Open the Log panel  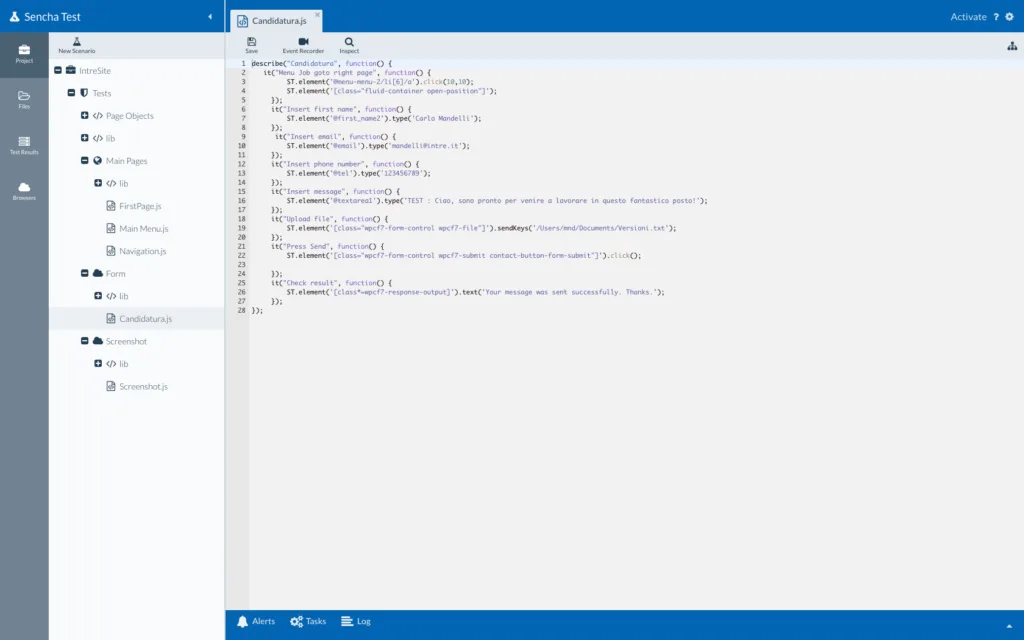[x=356, y=621]
